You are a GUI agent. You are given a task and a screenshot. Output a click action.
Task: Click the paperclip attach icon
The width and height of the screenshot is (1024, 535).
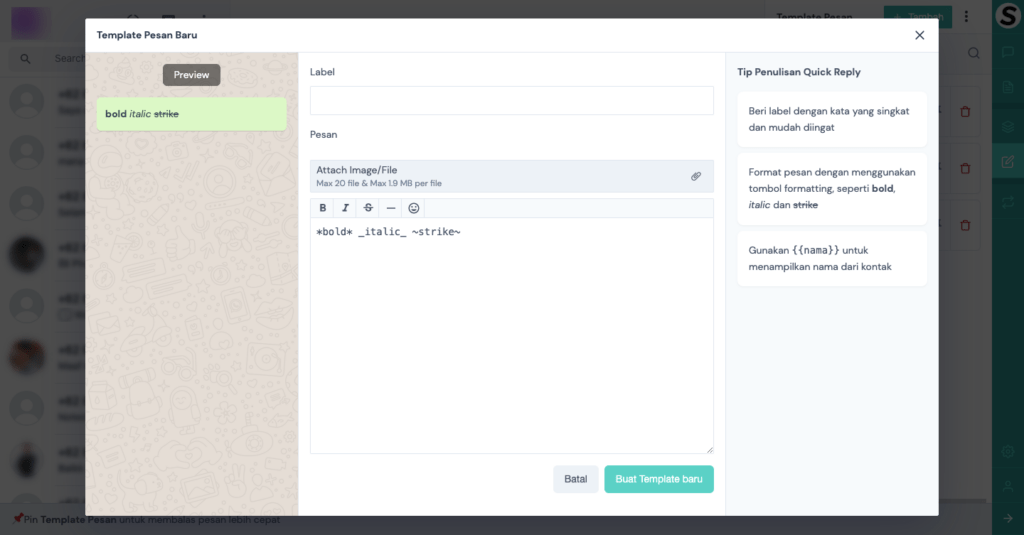click(x=696, y=176)
